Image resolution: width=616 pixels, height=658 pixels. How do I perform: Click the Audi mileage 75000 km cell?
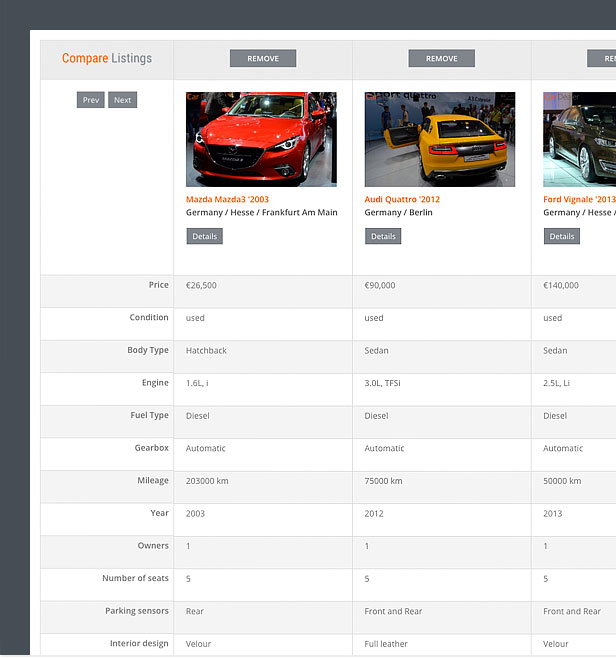(383, 481)
